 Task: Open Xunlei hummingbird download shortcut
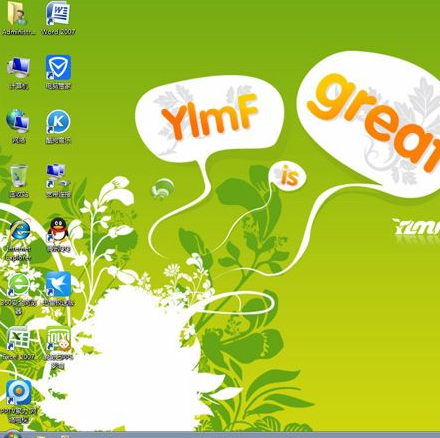pyautogui.click(x=58, y=289)
